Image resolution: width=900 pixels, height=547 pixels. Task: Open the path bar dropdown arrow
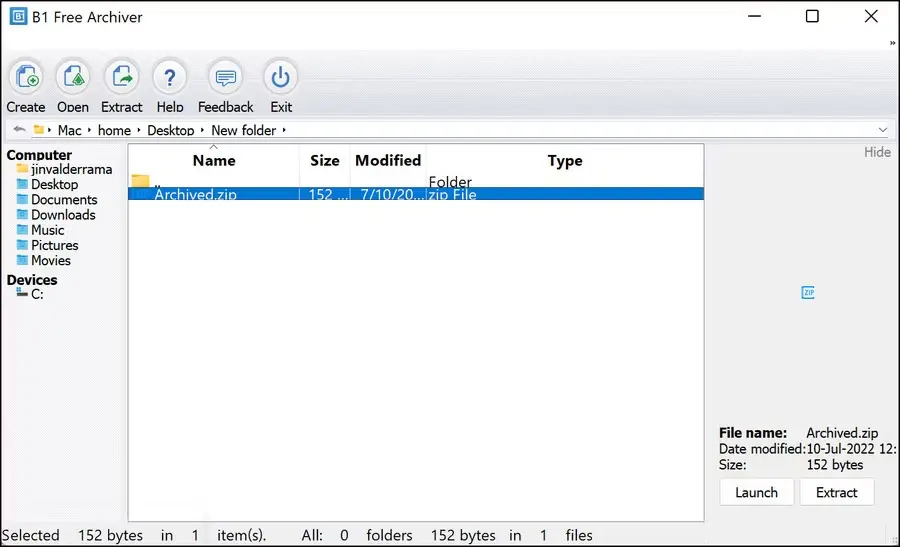883,130
